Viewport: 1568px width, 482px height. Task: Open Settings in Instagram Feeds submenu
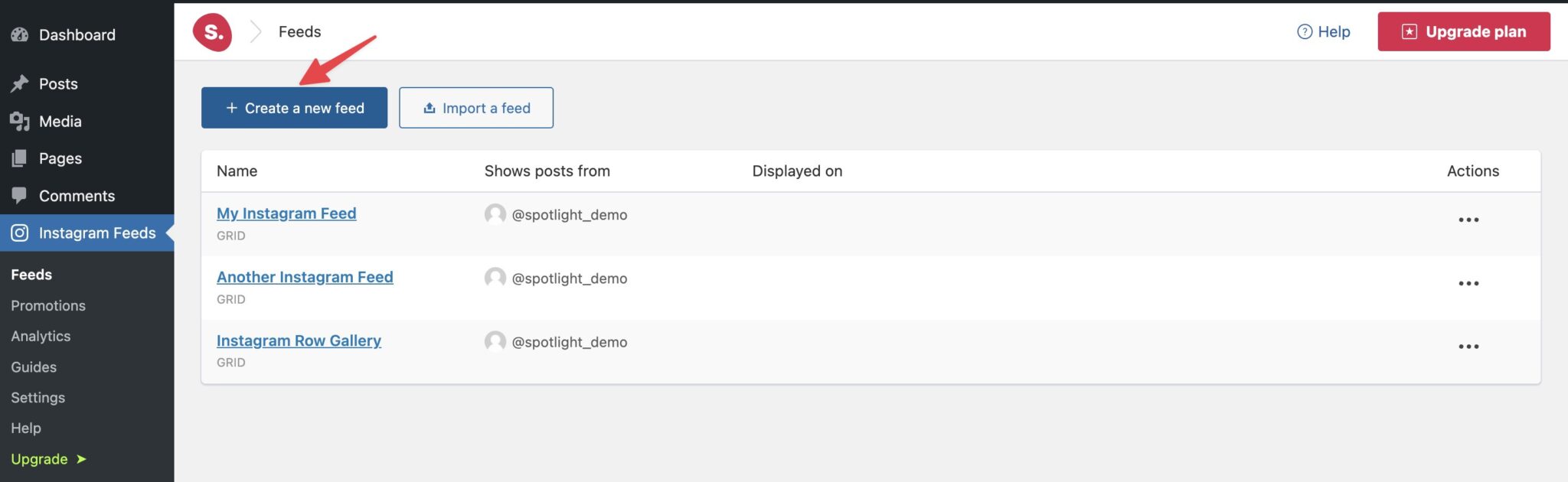[x=38, y=397]
